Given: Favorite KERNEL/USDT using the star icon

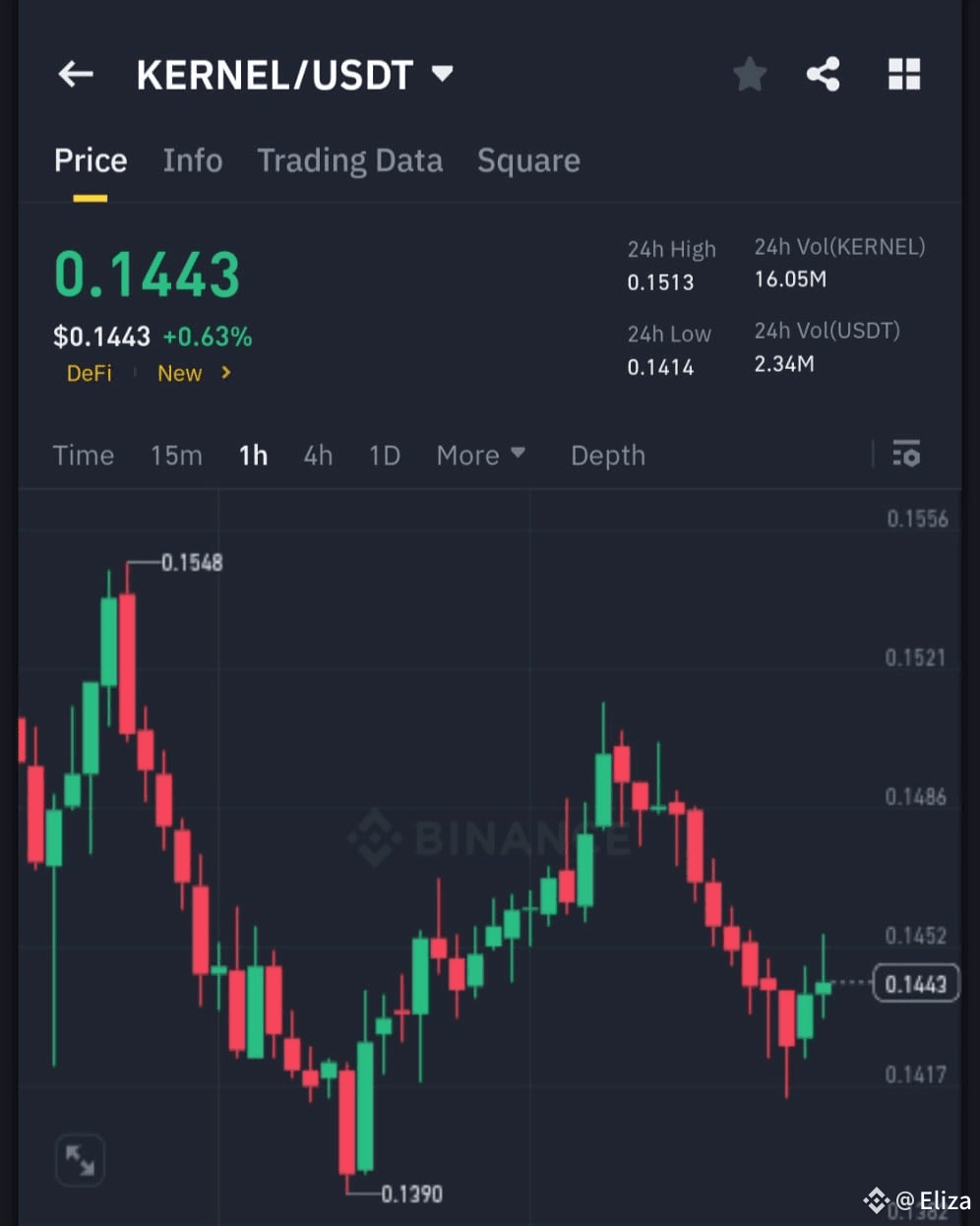Looking at the screenshot, I should point(749,74).
